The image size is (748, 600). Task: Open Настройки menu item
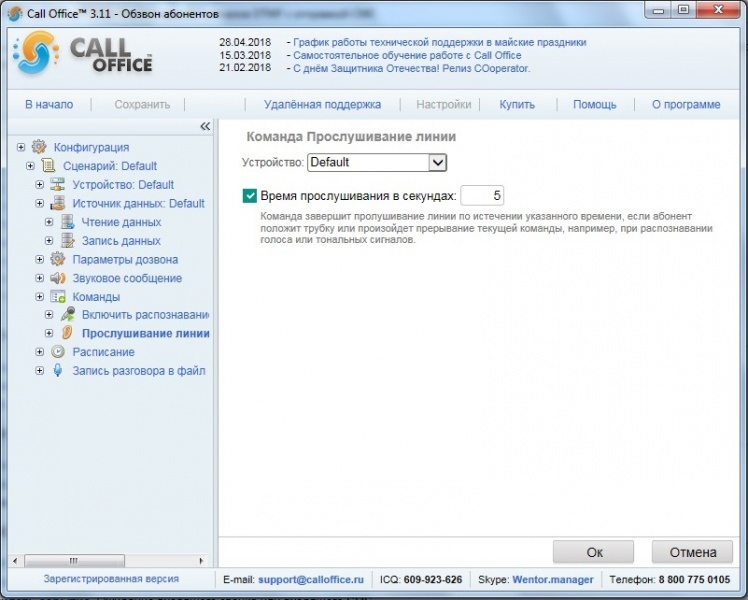pos(444,104)
